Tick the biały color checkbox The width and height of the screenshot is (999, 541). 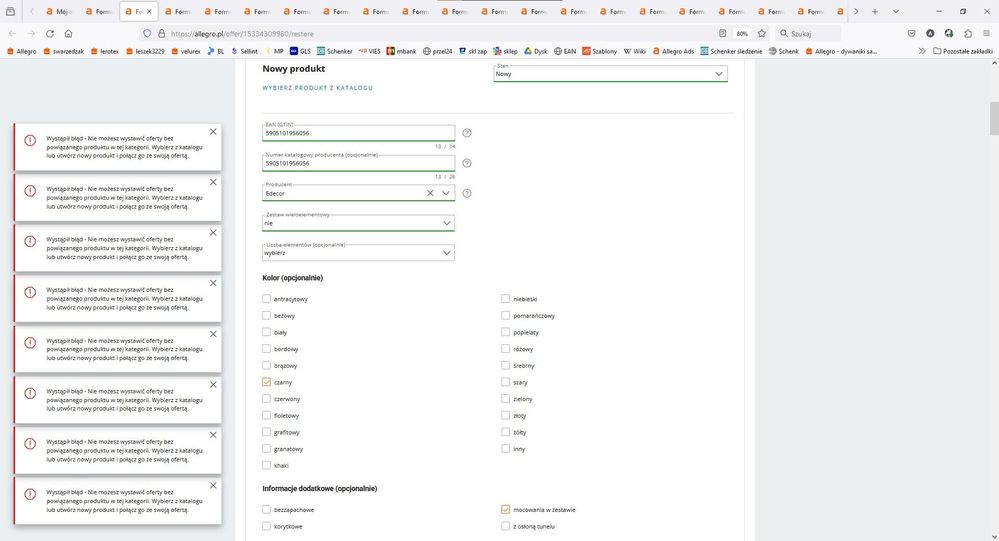pyautogui.click(x=266, y=332)
